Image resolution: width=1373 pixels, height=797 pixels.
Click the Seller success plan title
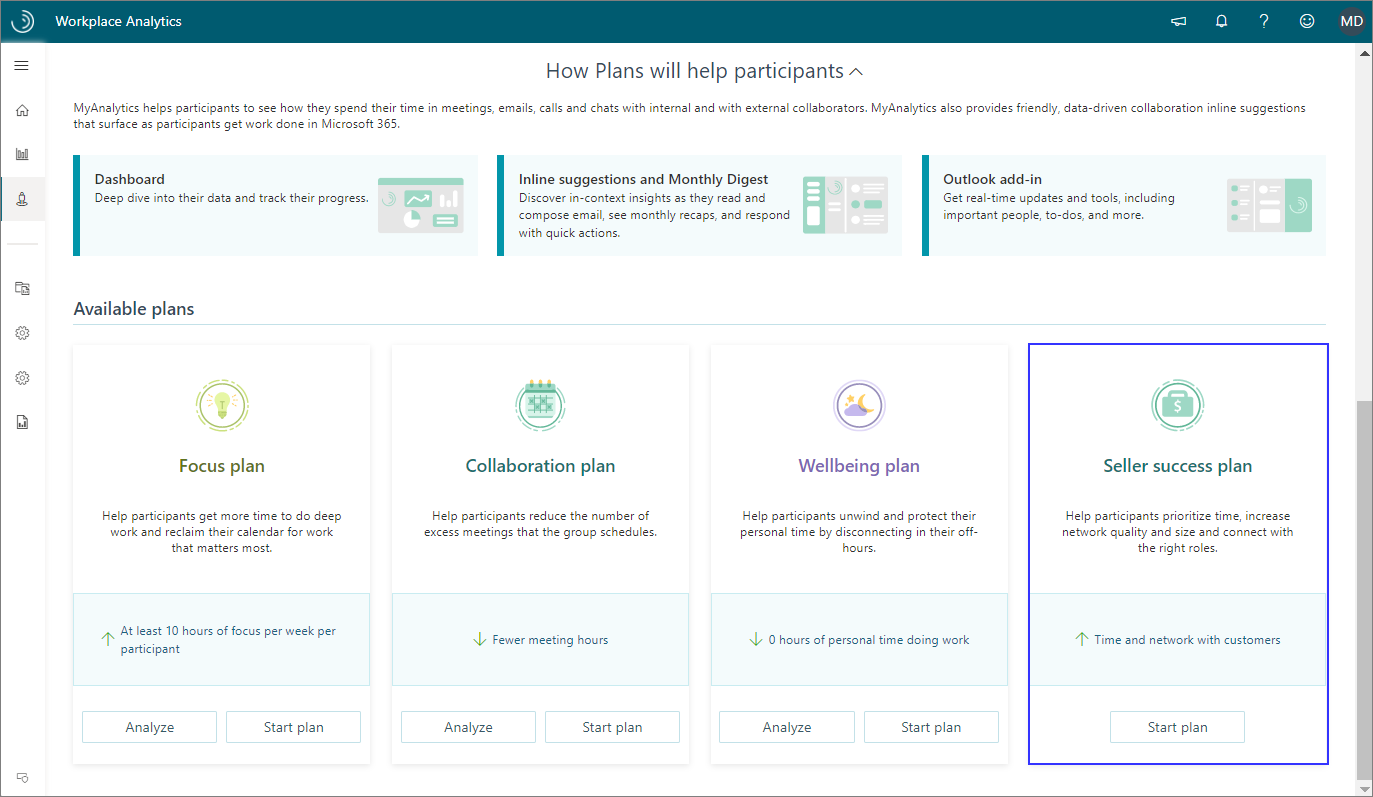(x=1178, y=466)
